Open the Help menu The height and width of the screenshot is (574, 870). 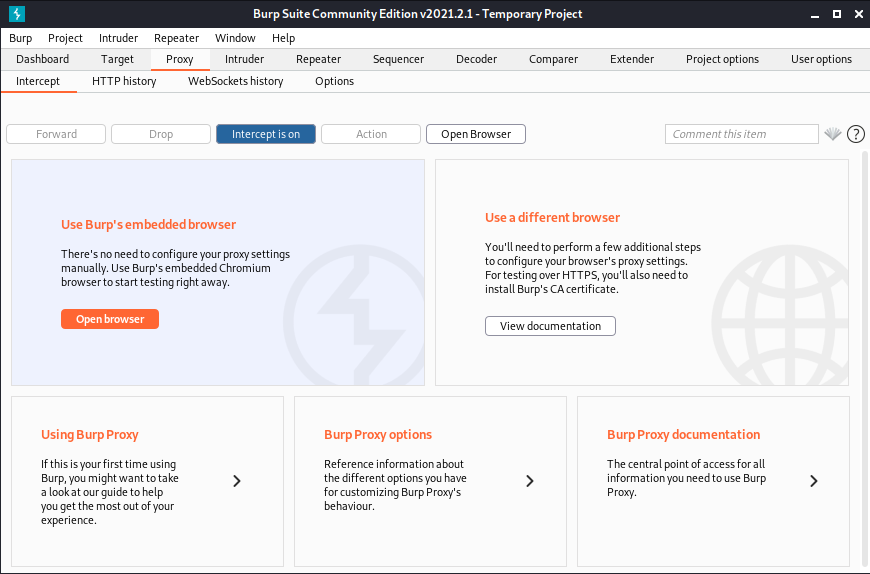click(x=284, y=38)
